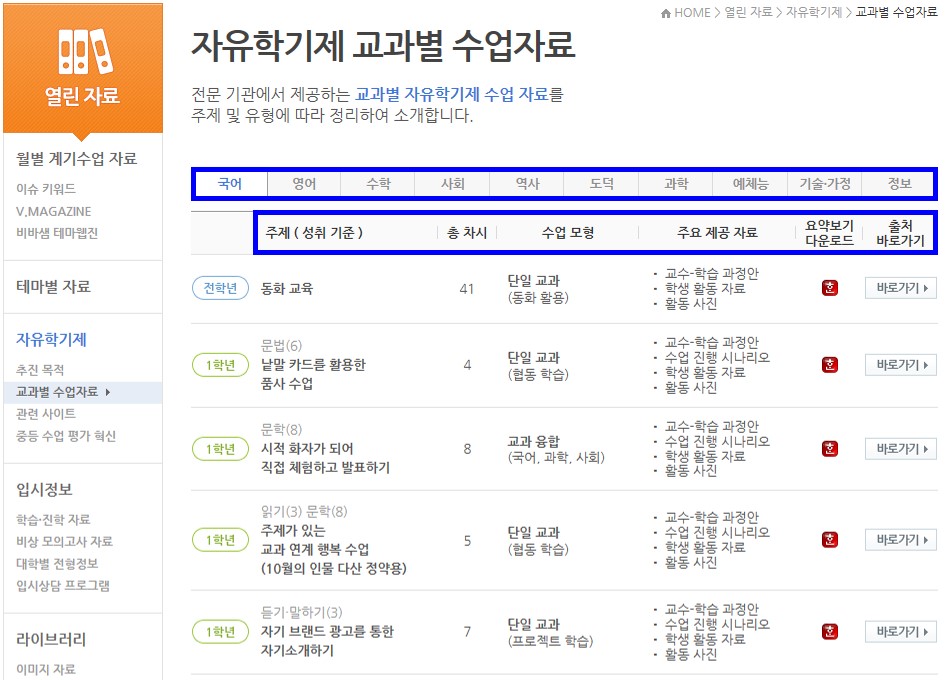Open 추진 목적 sidebar link

pyautogui.click(x=40, y=370)
